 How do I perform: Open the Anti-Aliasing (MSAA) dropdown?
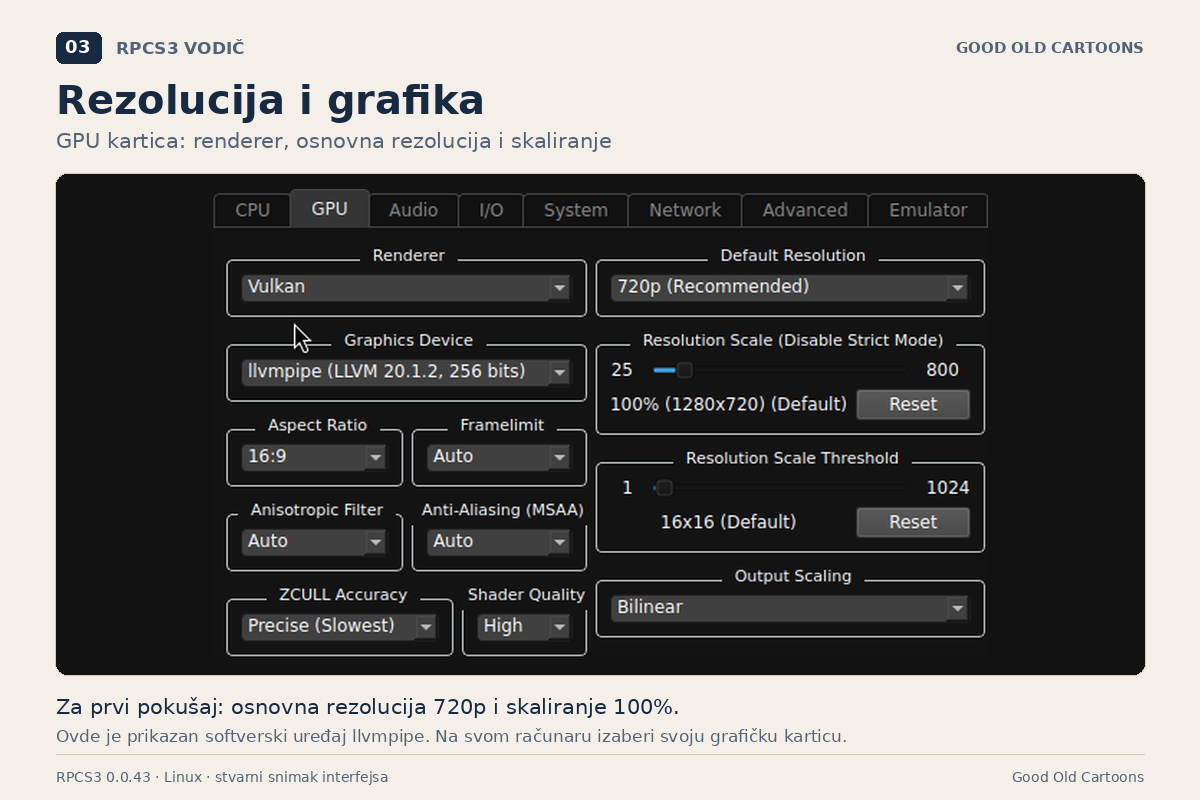(x=499, y=542)
